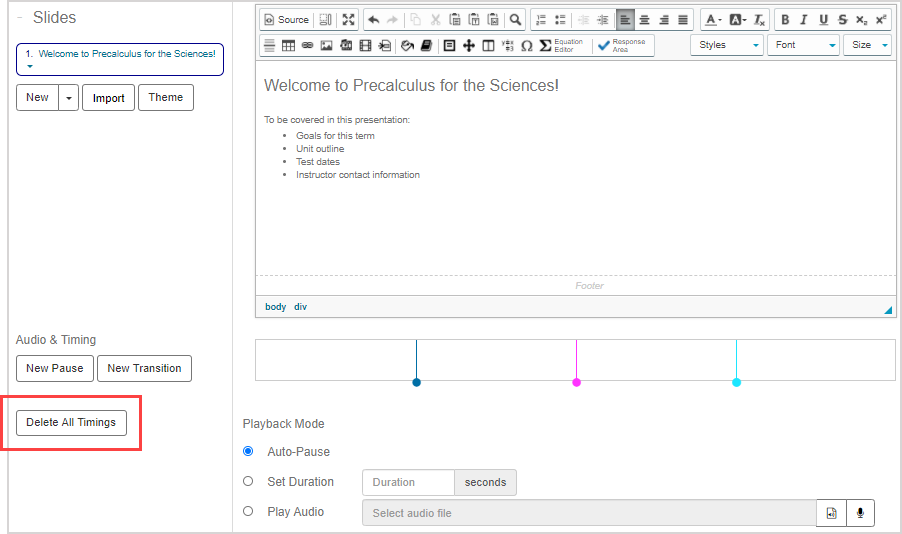Click the Delete All Timings button

(71, 422)
